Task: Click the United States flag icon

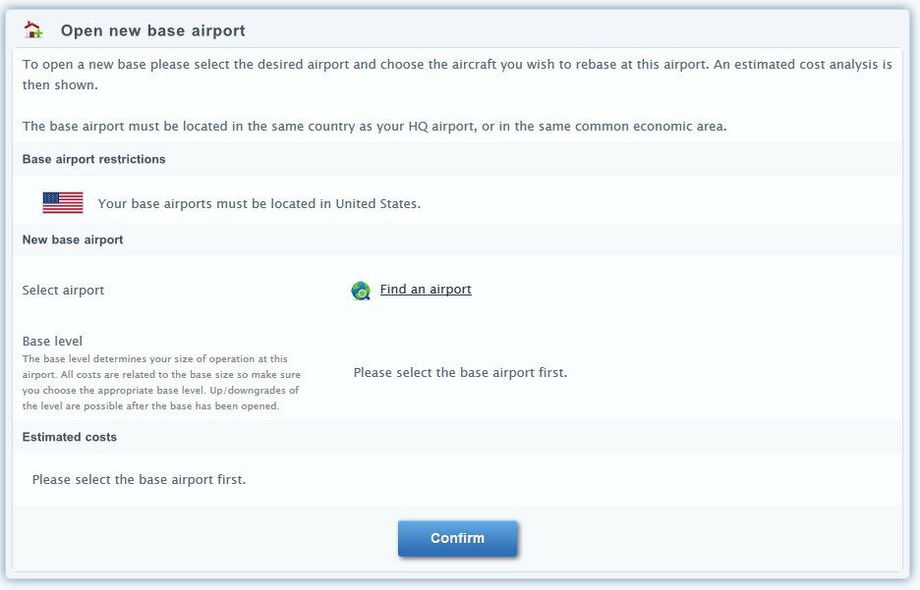Action: pyautogui.click(x=63, y=203)
